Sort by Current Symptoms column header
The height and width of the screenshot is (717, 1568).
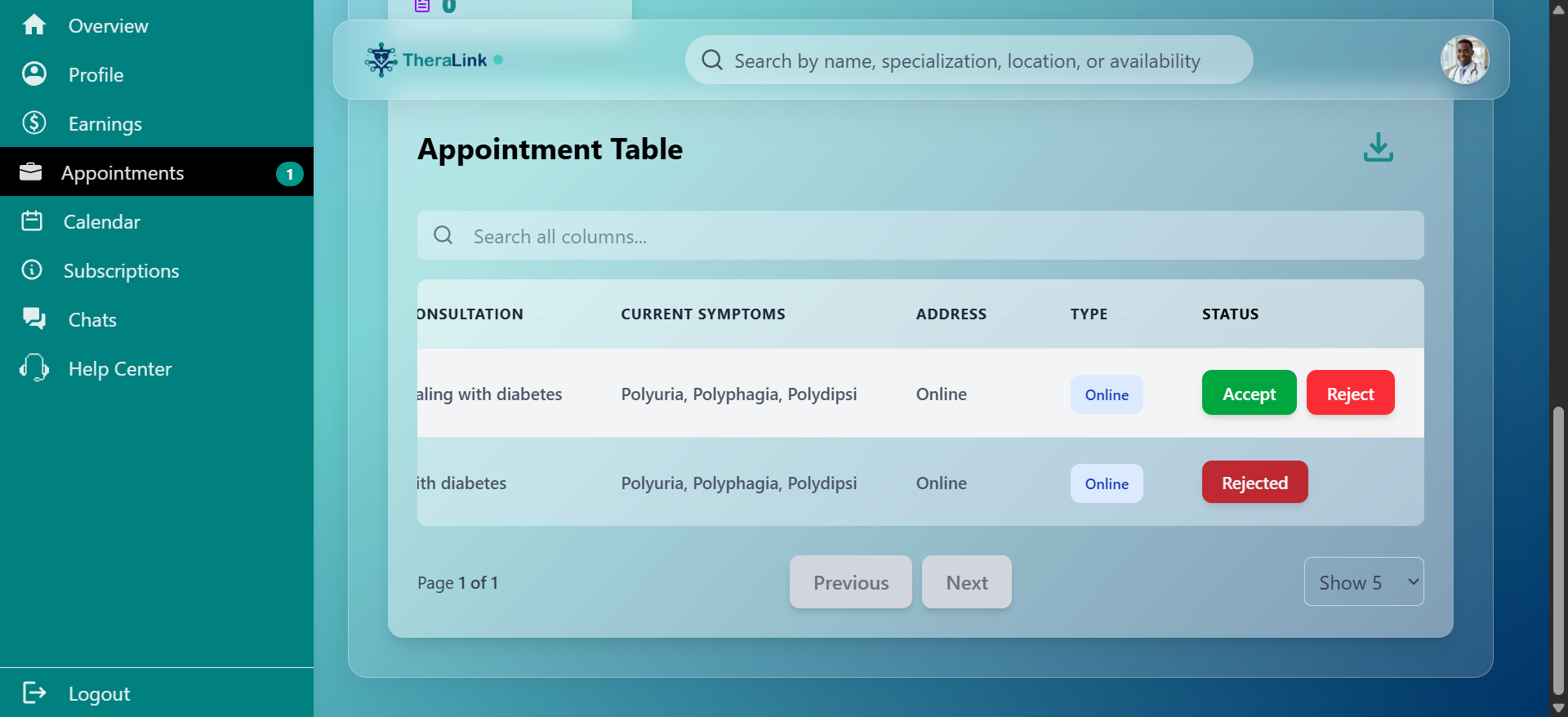703,314
